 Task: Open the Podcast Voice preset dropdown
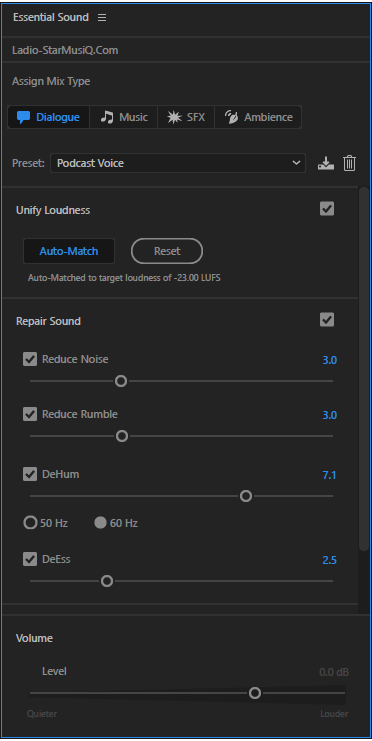pyautogui.click(x=178, y=163)
